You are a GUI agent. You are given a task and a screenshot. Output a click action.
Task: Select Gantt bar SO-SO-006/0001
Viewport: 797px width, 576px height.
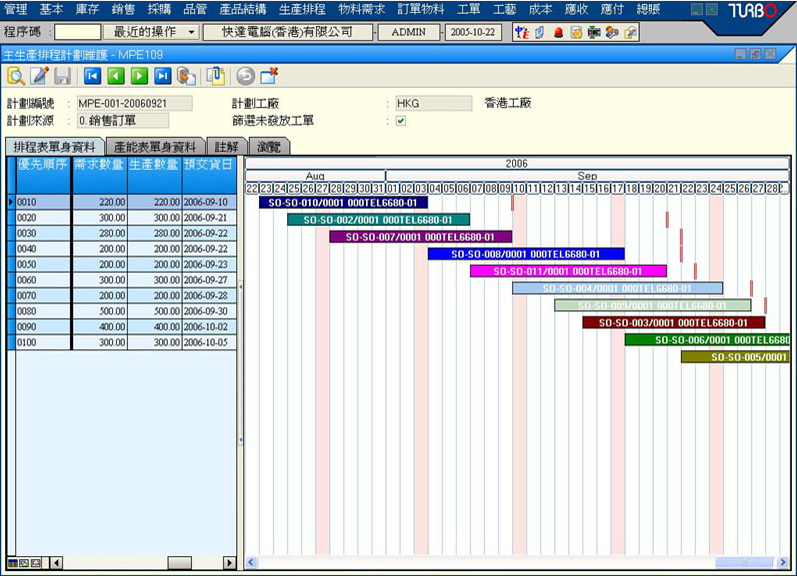pos(707,340)
